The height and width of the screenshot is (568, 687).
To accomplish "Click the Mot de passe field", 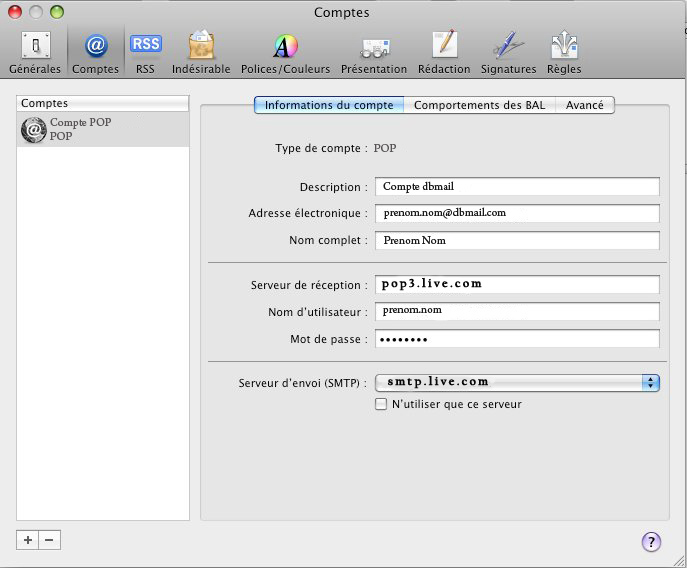I will pyautogui.click(x=517, y=339).
